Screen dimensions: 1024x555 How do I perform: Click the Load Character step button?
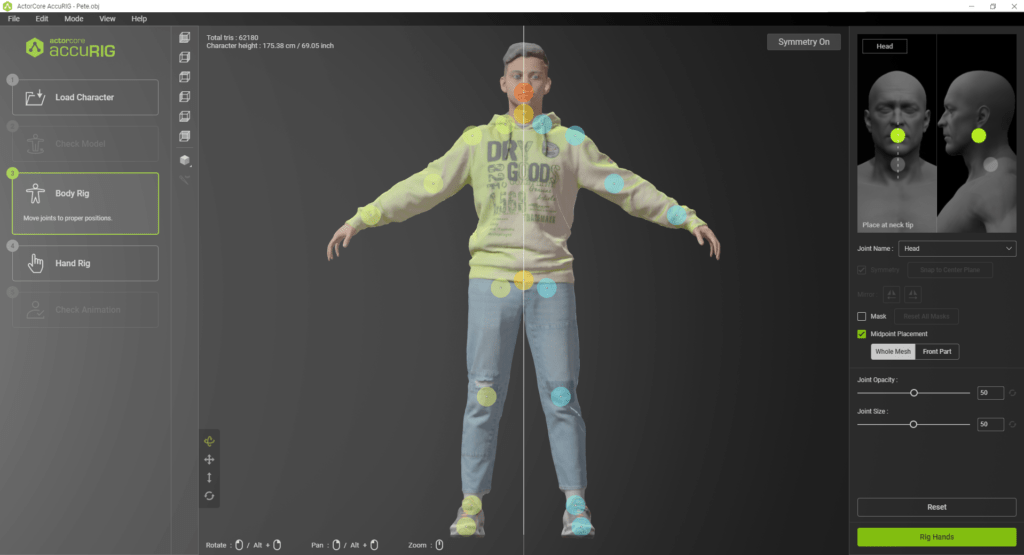point(86,97)
